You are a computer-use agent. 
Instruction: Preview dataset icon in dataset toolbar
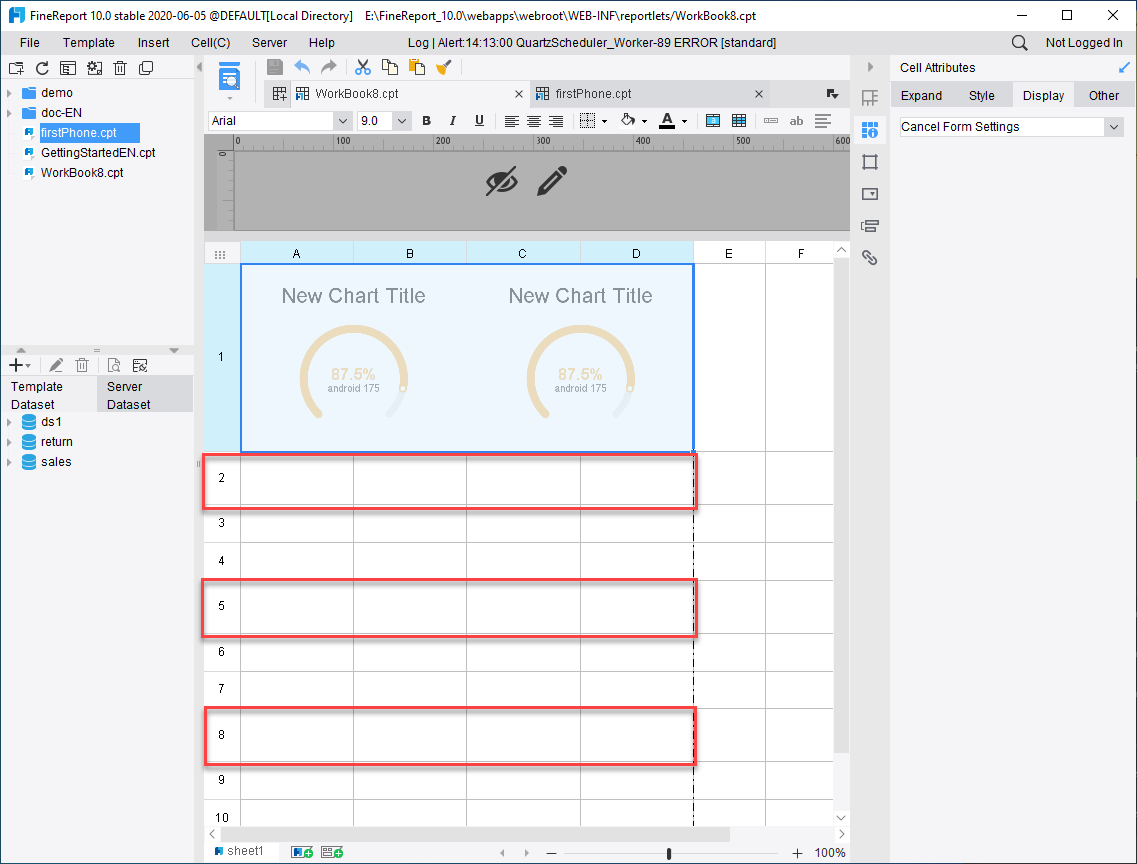tap(114, 365)
